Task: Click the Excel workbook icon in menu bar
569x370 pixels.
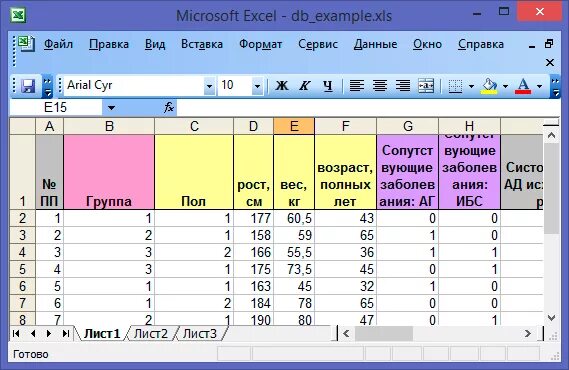Action: click(x=26, y=44)
